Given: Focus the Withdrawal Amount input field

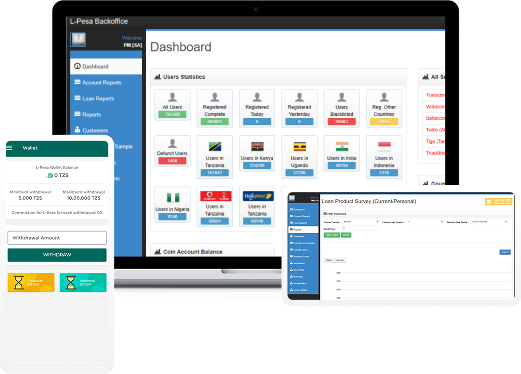Looking at the screenshot, I should point(57,238).
